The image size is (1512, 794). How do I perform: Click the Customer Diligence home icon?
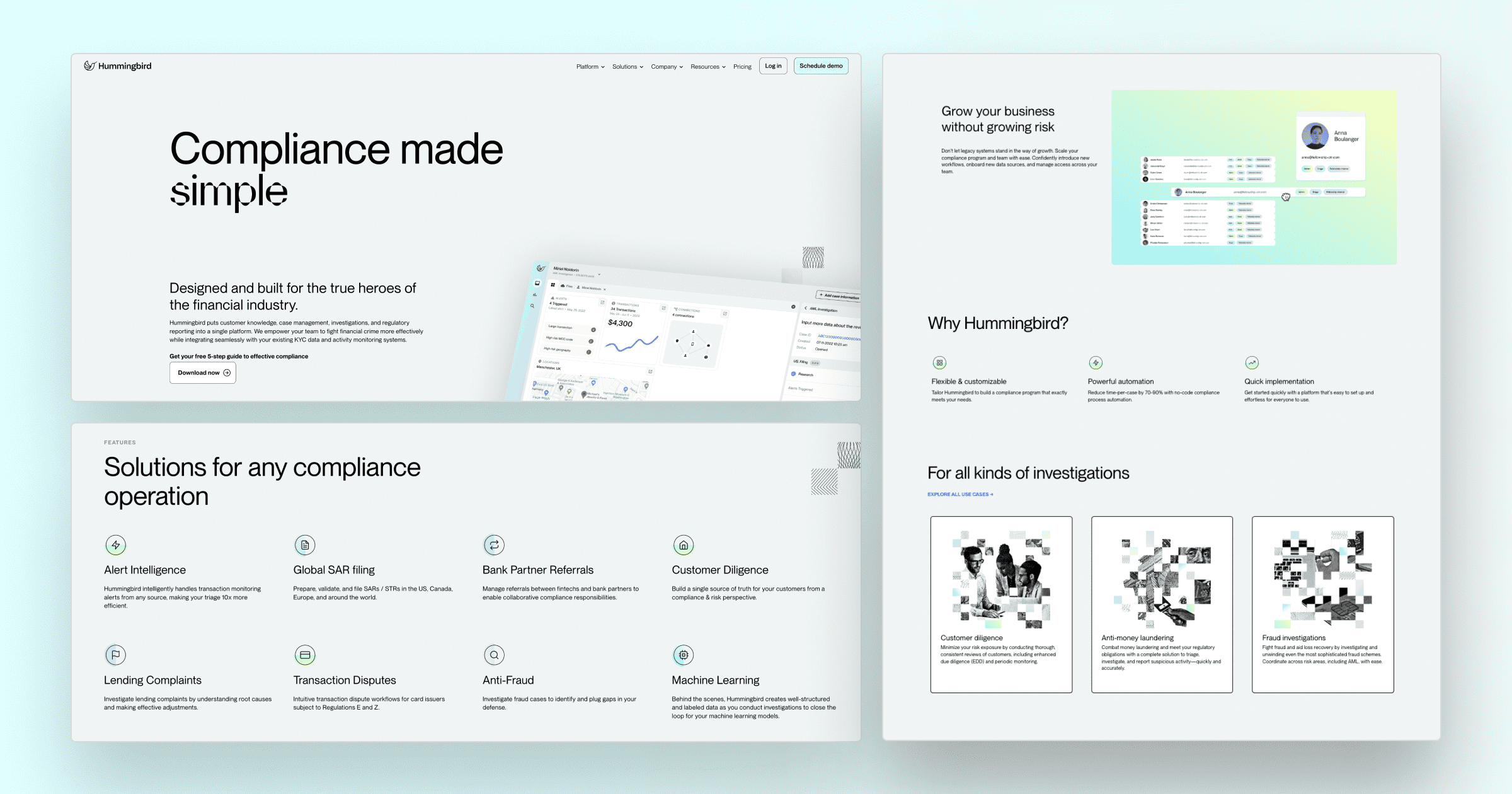click(683, 544)
